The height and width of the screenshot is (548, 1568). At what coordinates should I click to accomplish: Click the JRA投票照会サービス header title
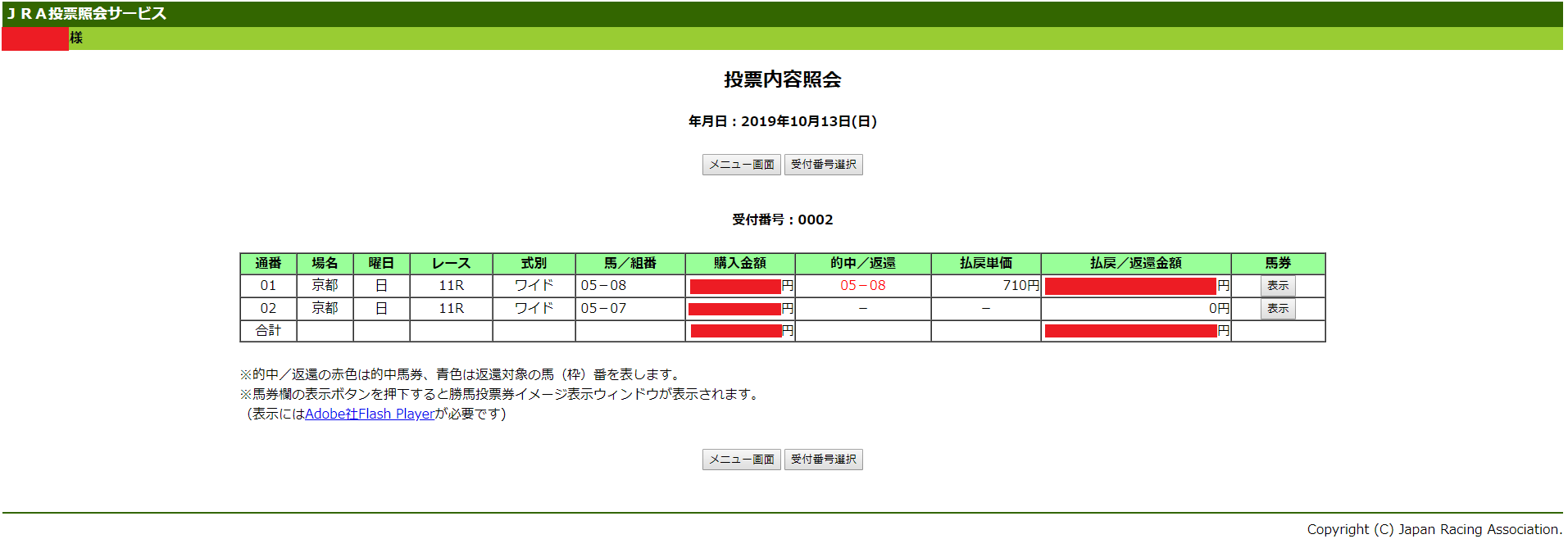(86, 13)
